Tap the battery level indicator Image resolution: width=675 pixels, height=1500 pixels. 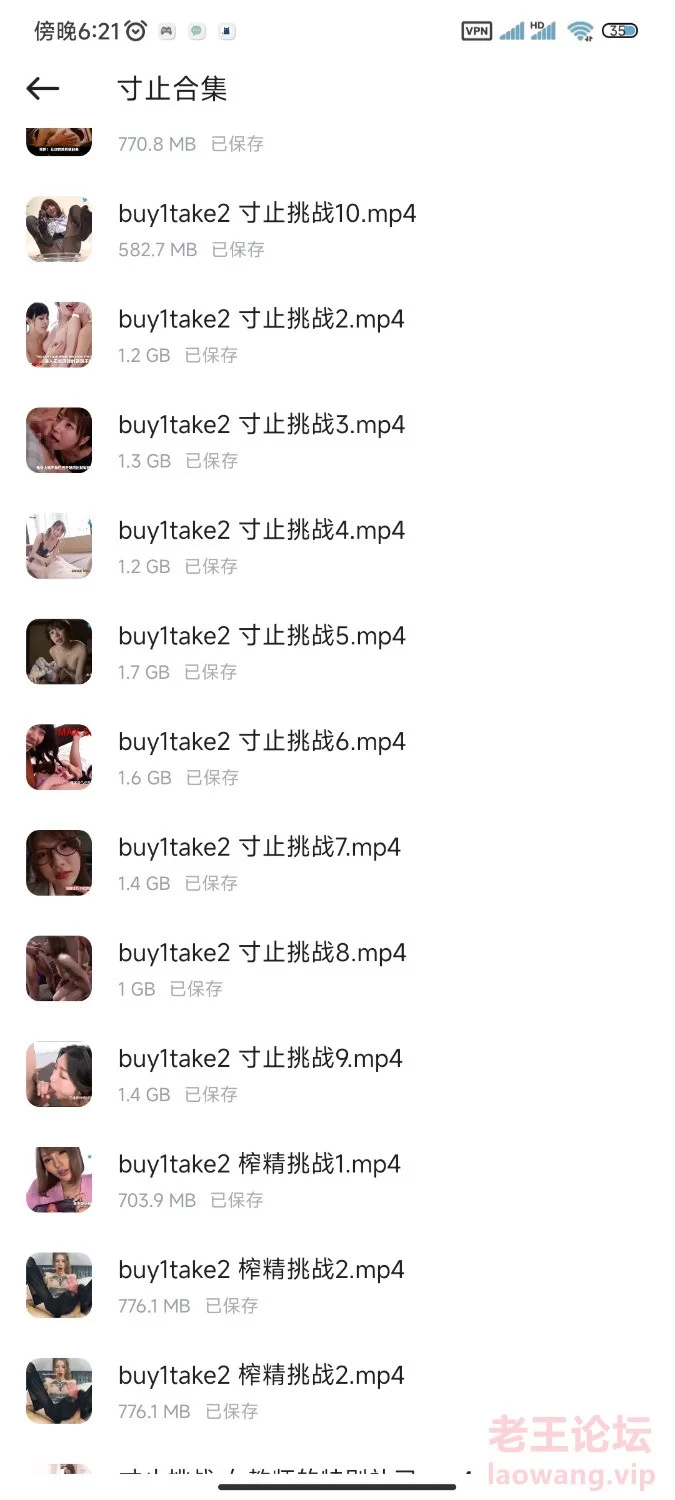620,31
